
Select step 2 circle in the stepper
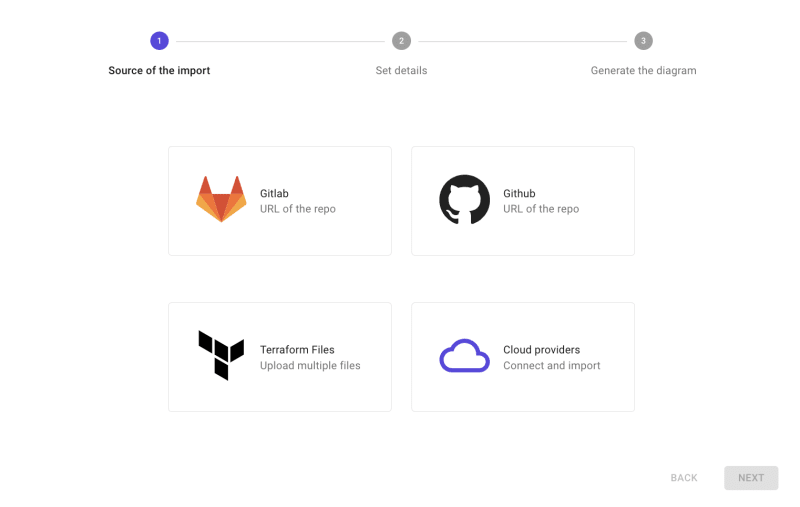[402, 41]
